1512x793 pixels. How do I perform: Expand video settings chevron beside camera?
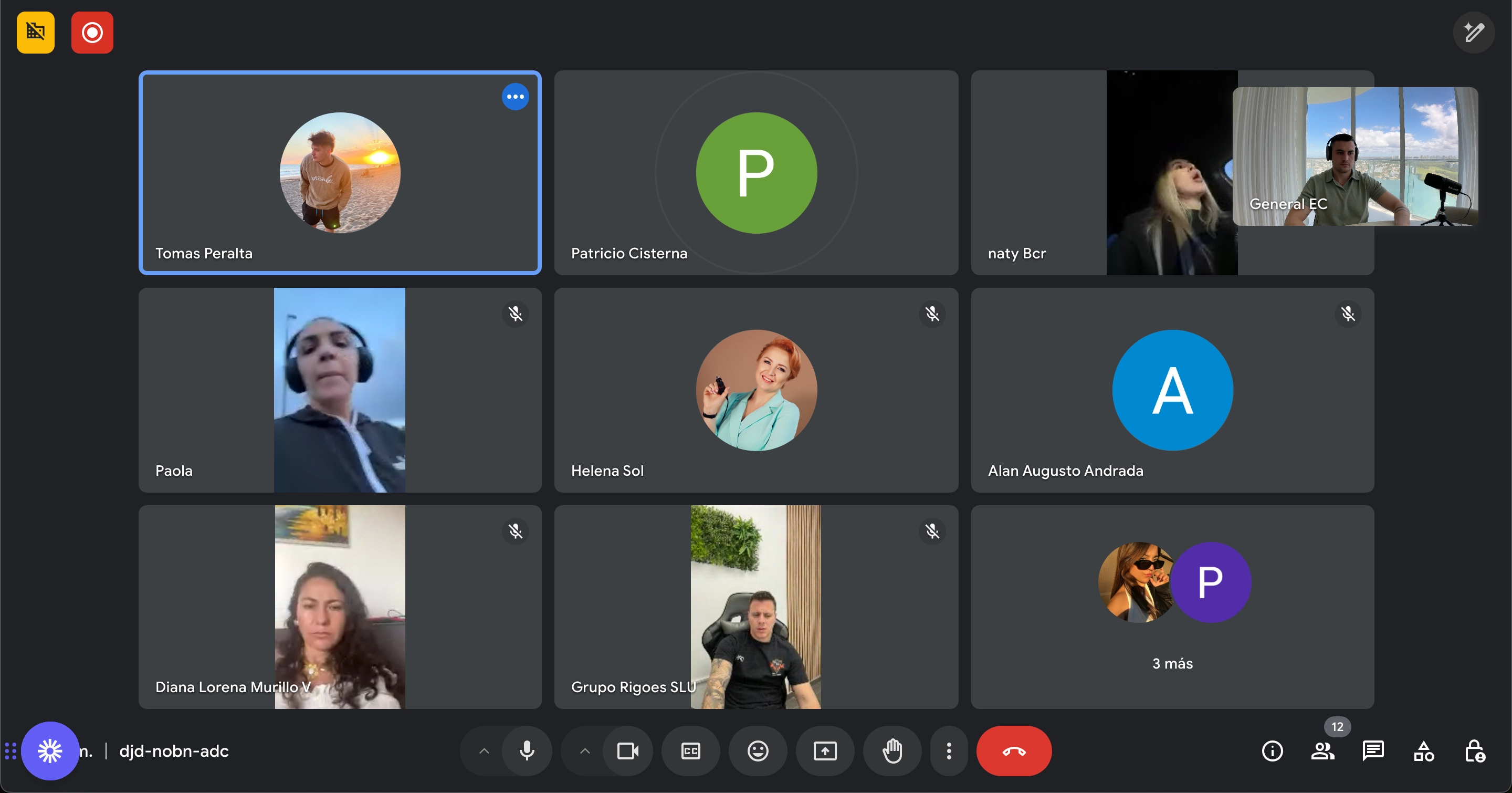tap(585, 751)
